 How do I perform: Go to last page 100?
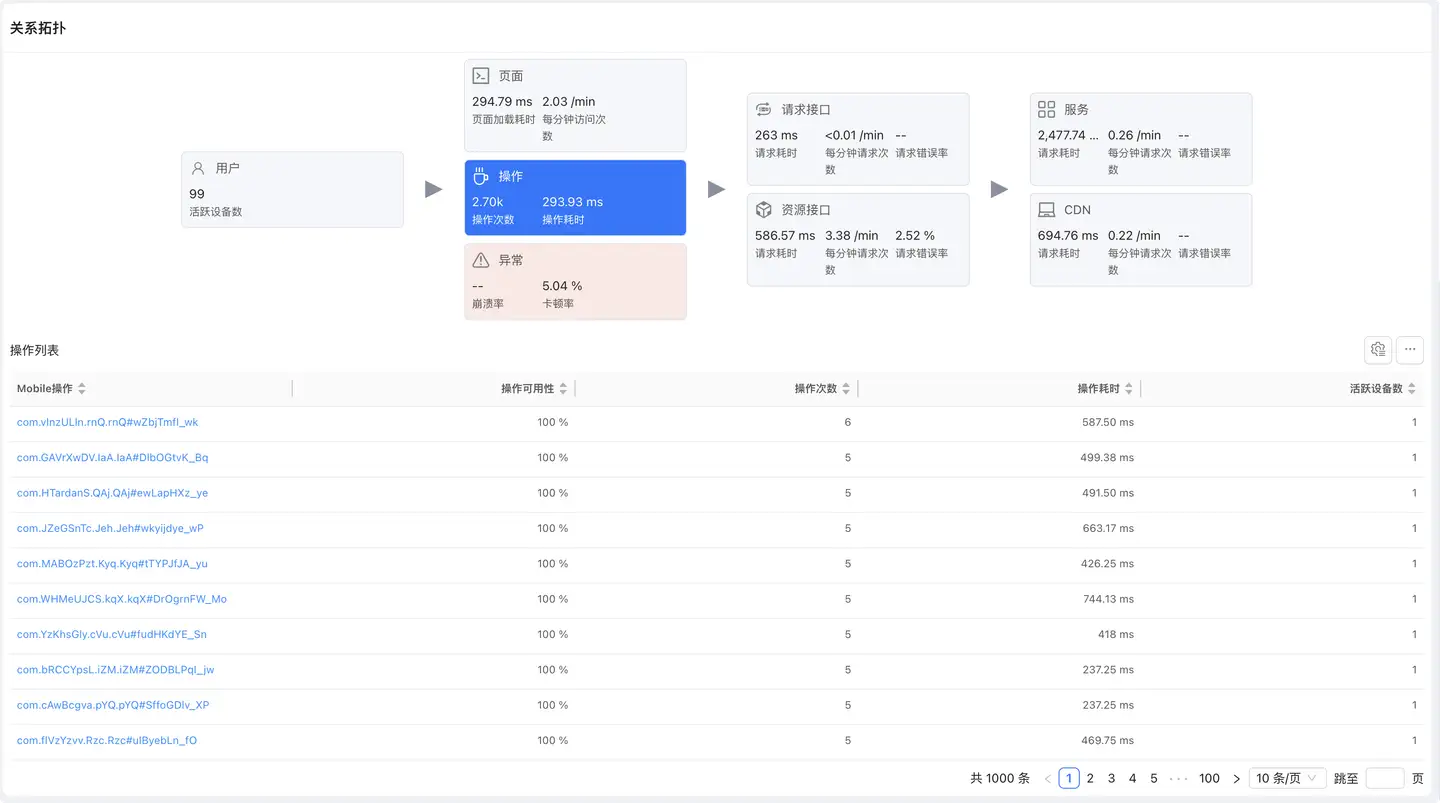point(1209,778)
